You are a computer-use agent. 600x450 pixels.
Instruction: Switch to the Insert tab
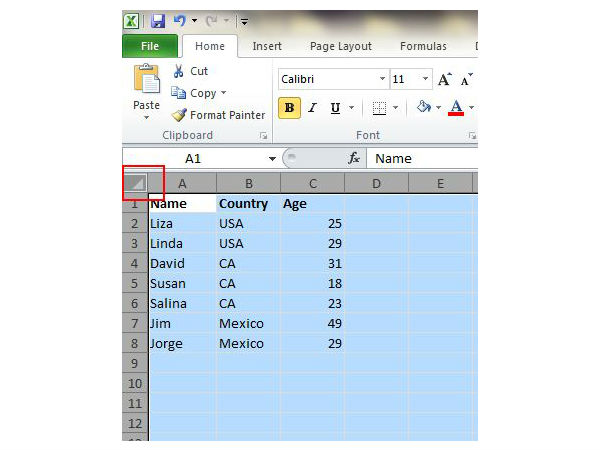[x=267, y=46]
